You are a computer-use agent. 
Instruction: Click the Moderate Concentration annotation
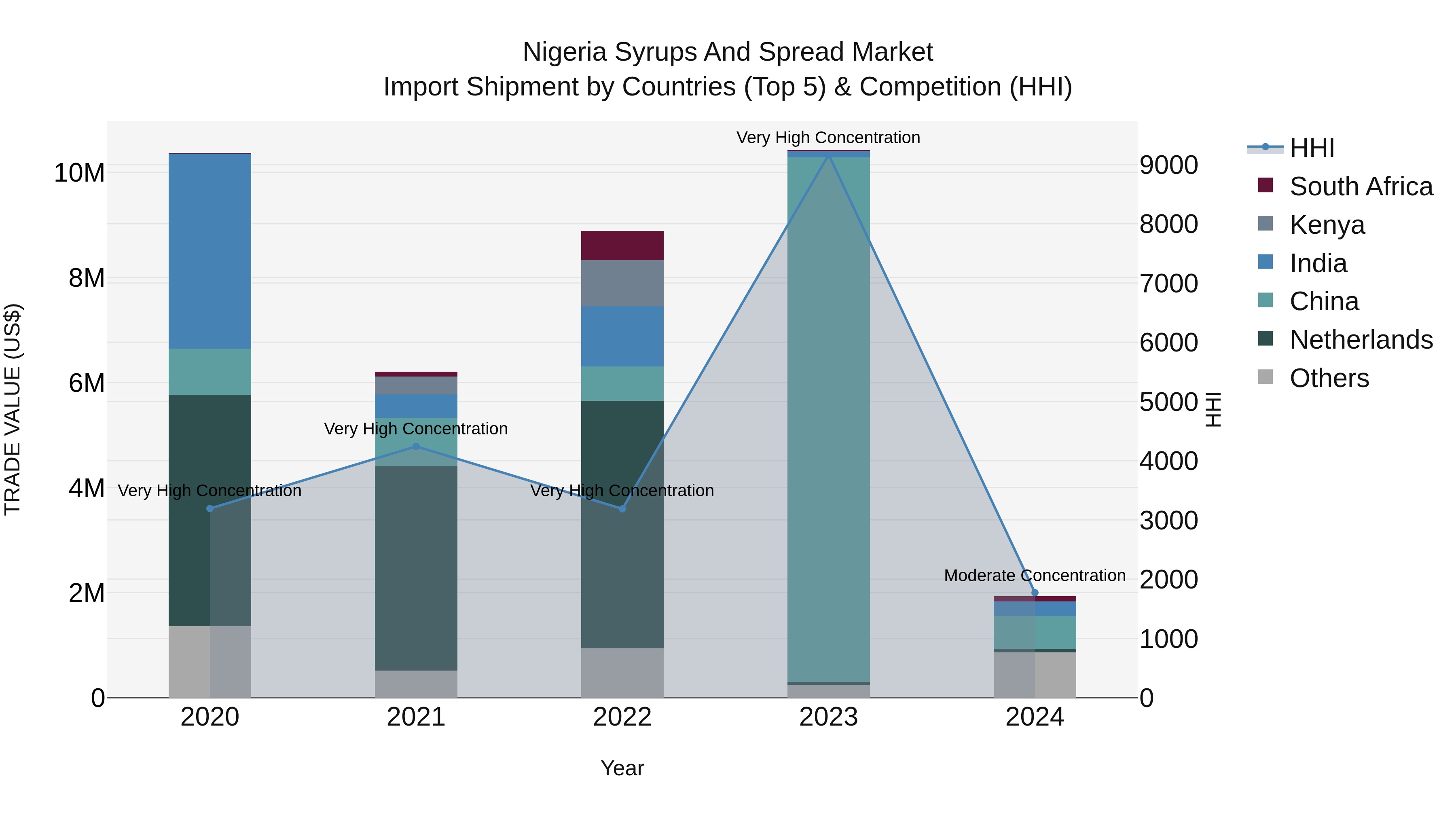tap(1035, 576)
